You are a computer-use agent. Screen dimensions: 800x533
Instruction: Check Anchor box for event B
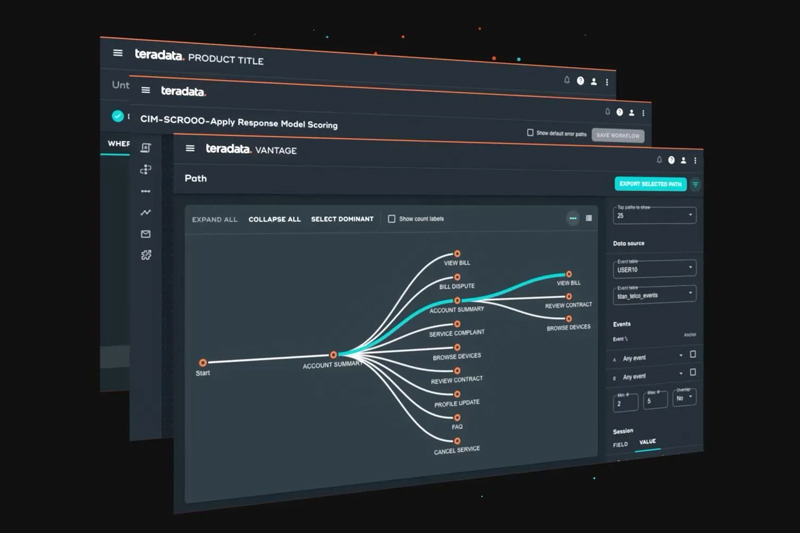(693, 372)
